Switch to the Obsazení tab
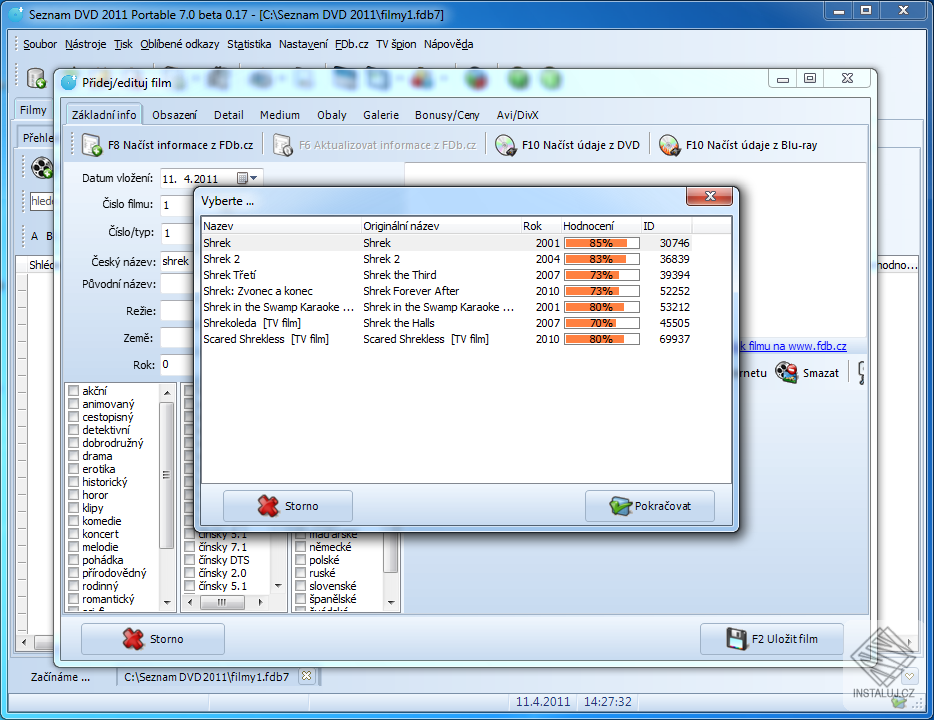The width and height of the screenshot is (934, 720). click(x=174, y=115)
